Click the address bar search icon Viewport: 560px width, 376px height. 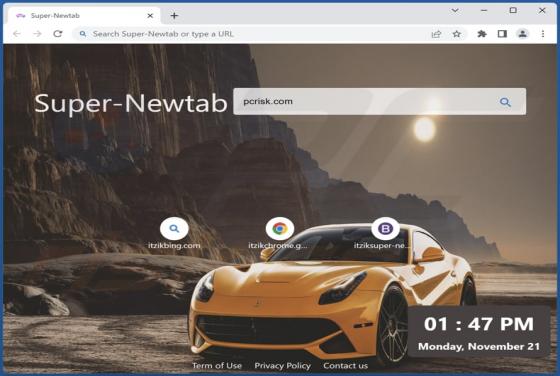(x=83, y=34)
